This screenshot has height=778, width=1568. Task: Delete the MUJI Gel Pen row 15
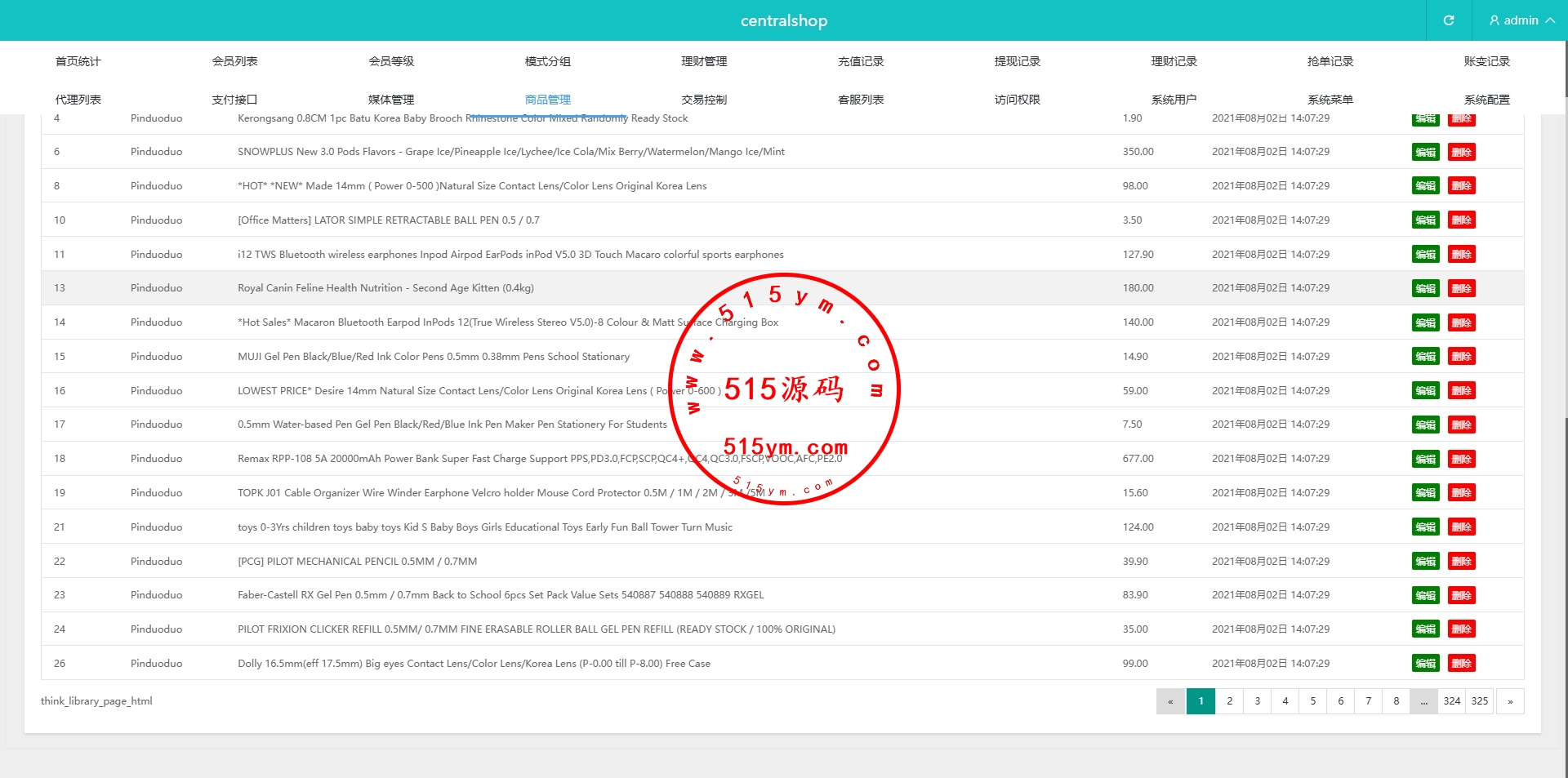click(1461, 357)
